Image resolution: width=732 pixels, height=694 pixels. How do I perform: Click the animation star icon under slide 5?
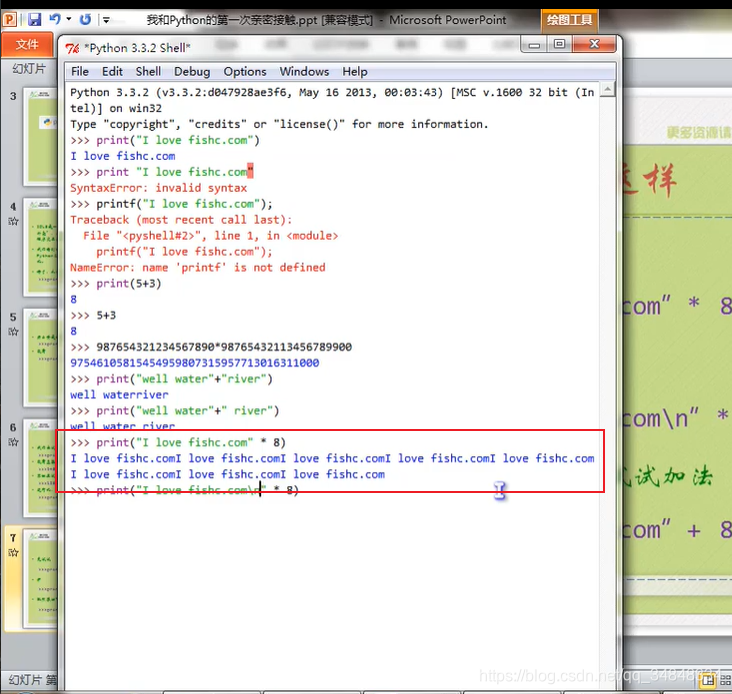pos(13,332)
